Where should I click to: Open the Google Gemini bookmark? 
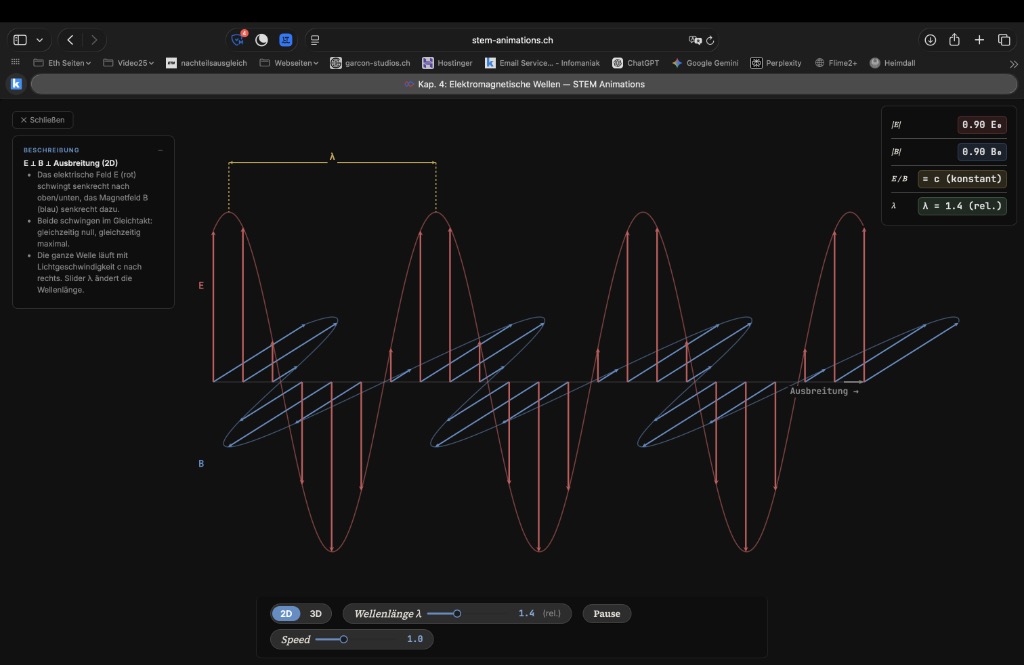coord(705,63)
